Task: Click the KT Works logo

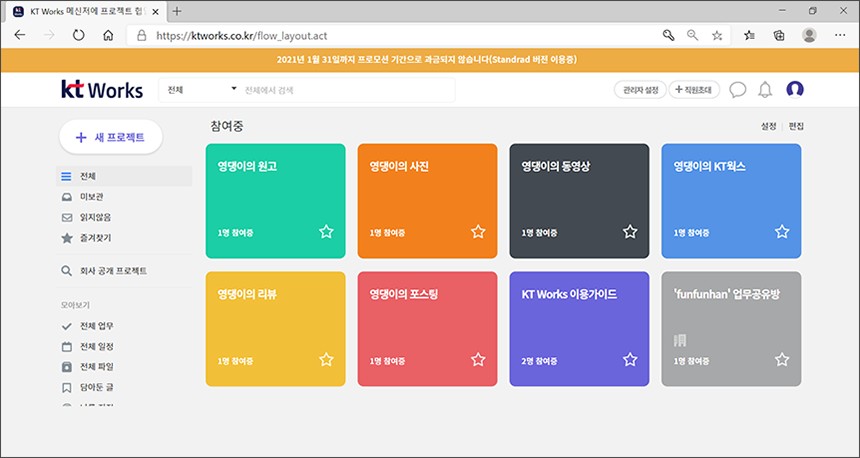Action: (102, 90)
